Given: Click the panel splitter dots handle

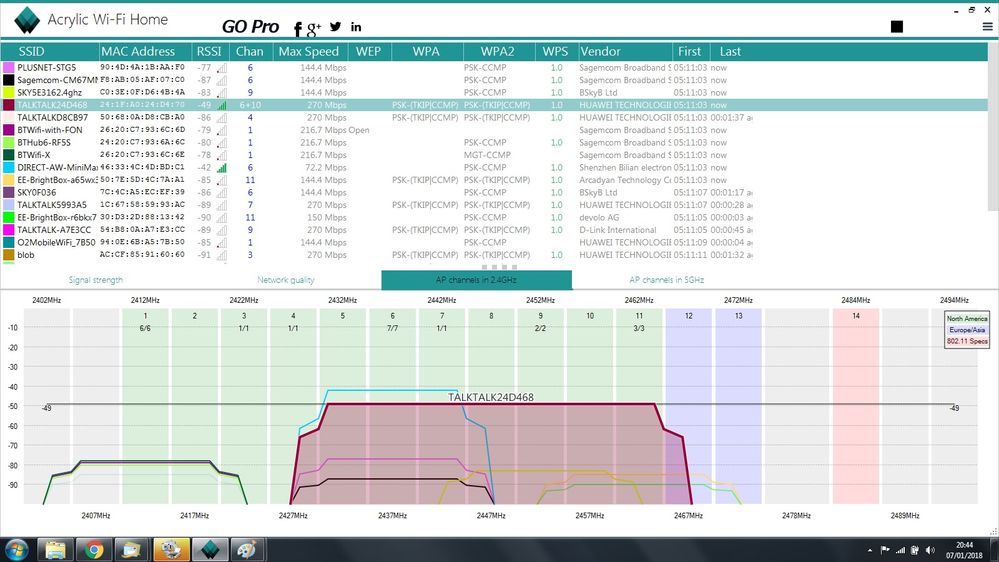Looking at the screenshot, I should click(x=499, y=267).
